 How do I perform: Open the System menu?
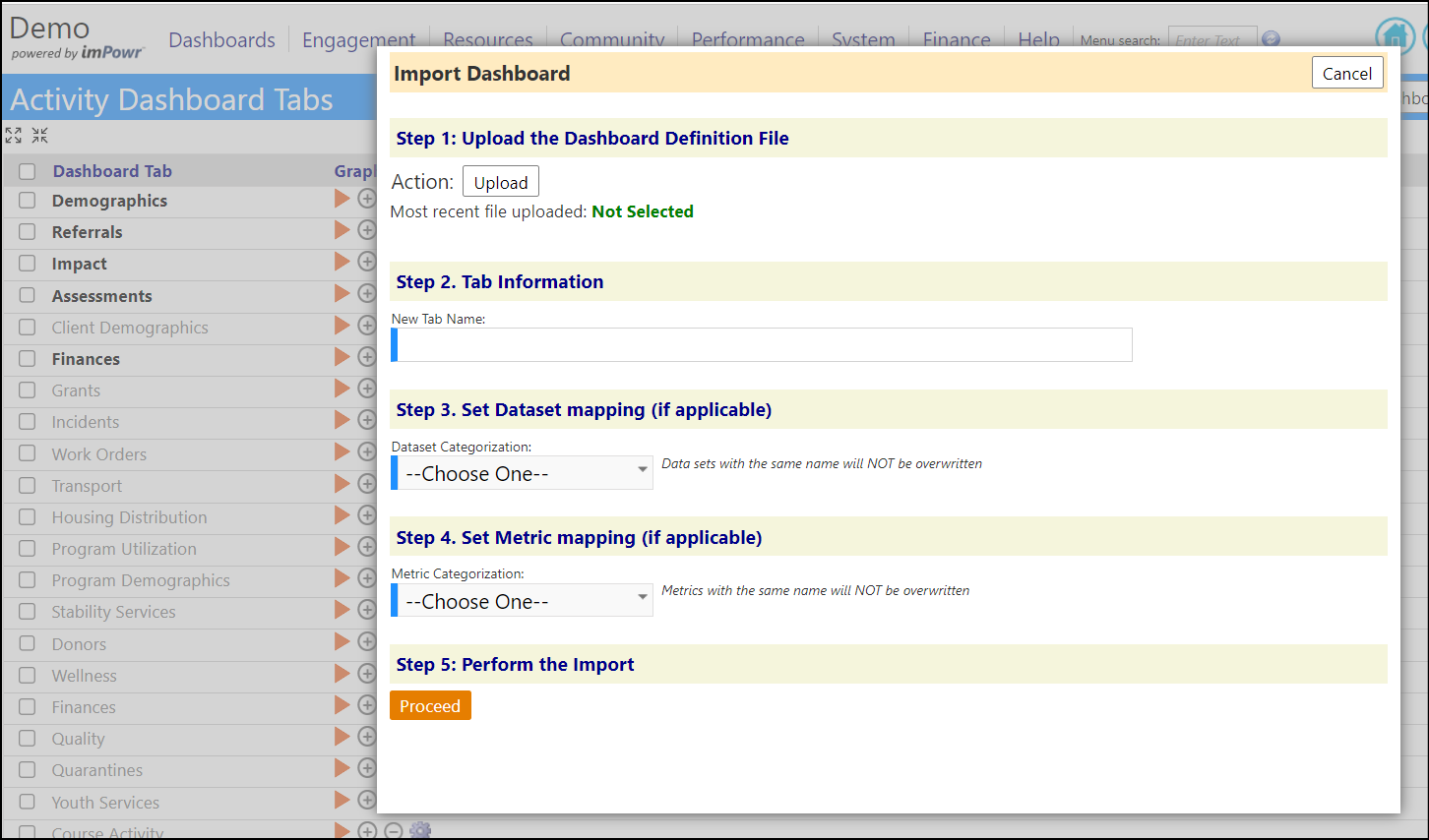pyautogui.click(x=863, y=39)
